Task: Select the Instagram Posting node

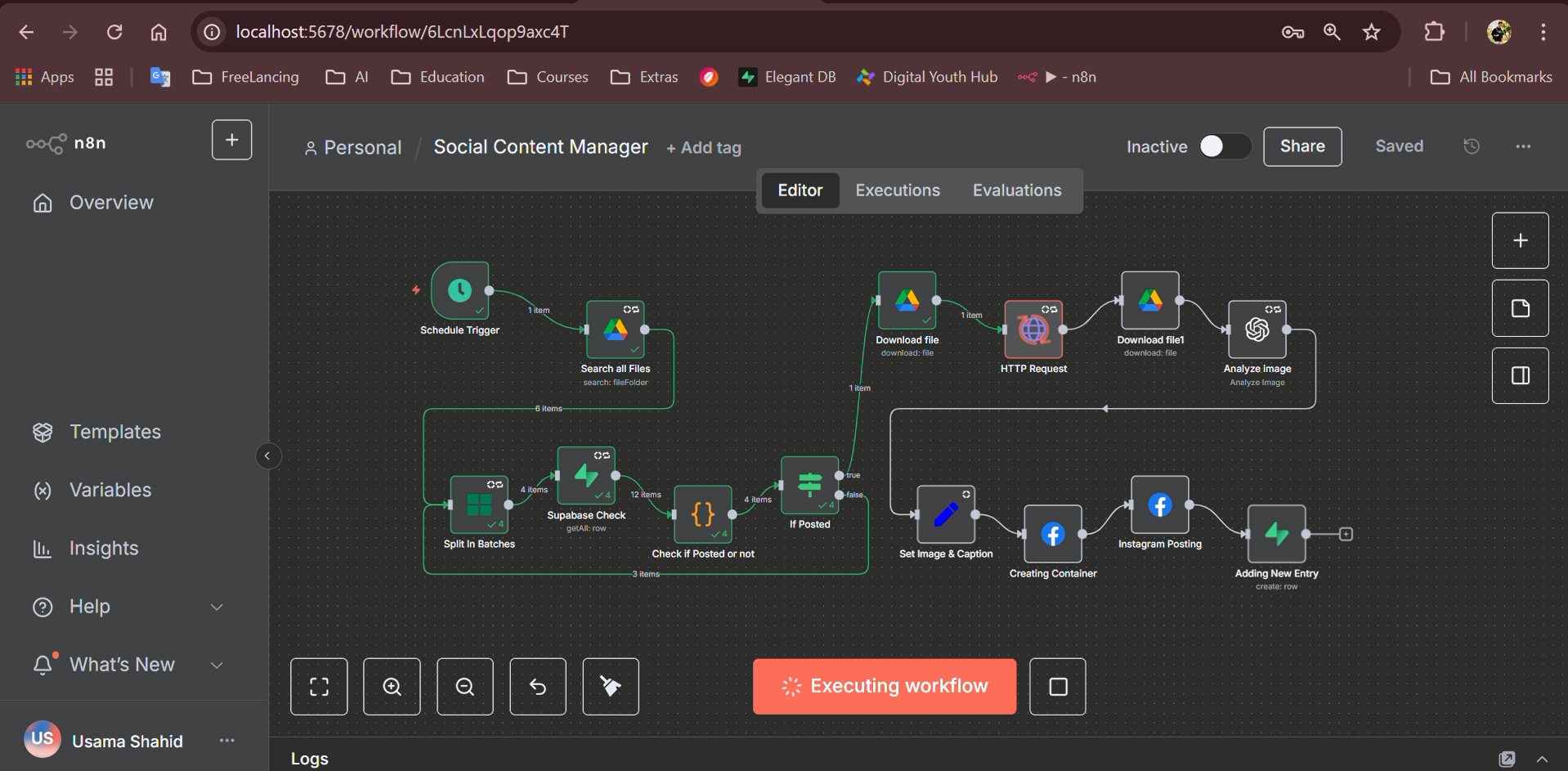Action: (1160, 504)
